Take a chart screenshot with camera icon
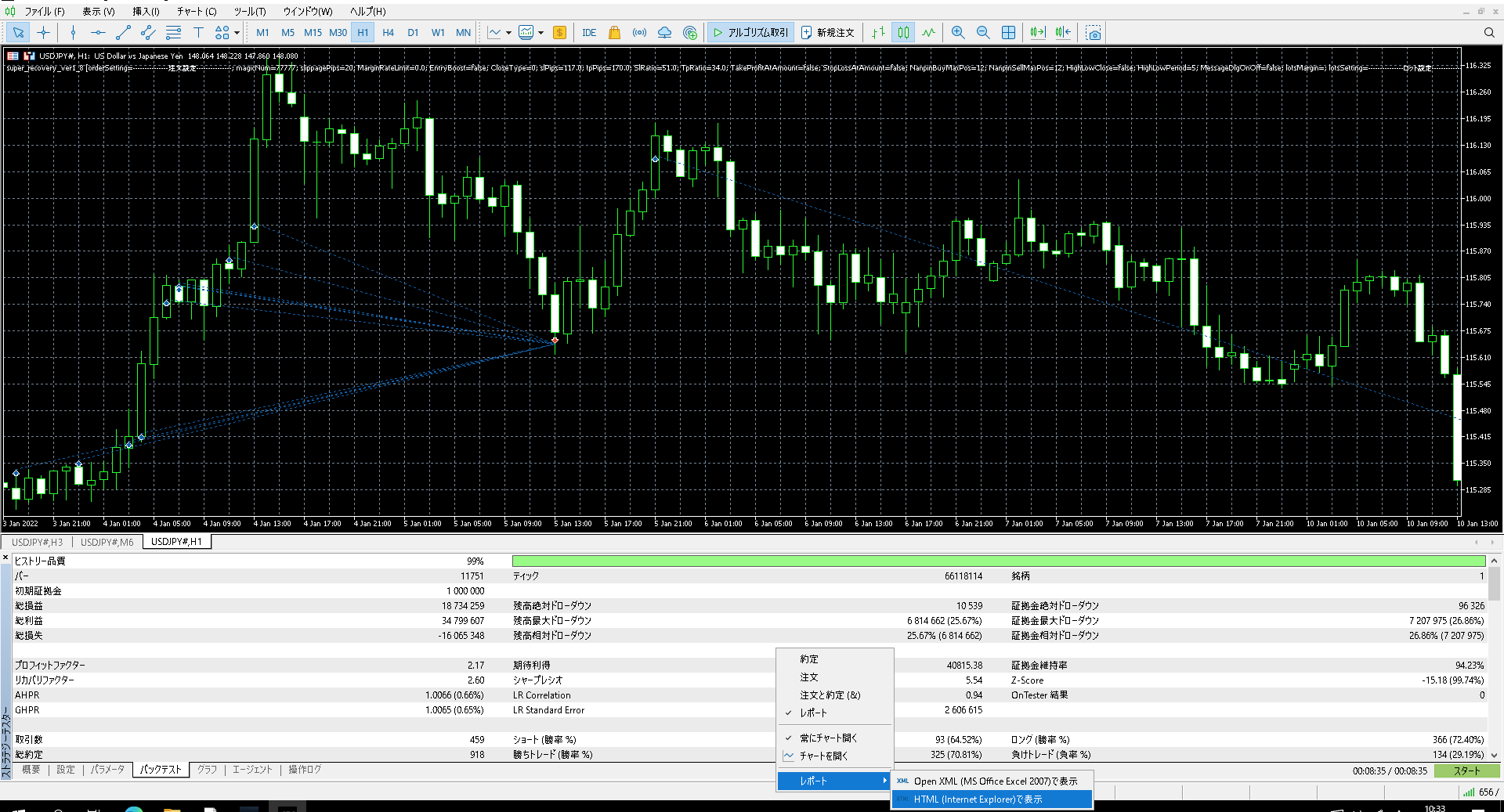 click(1094, 33)
